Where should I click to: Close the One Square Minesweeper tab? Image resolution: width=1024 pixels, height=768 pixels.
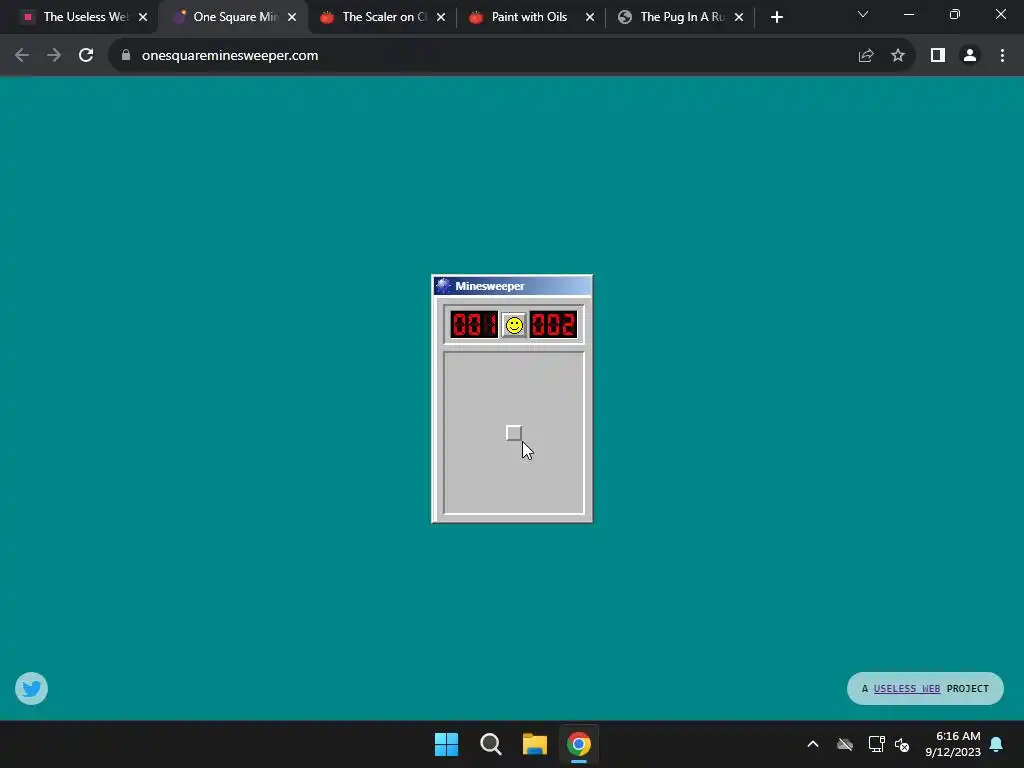click(x=292, y=17)
